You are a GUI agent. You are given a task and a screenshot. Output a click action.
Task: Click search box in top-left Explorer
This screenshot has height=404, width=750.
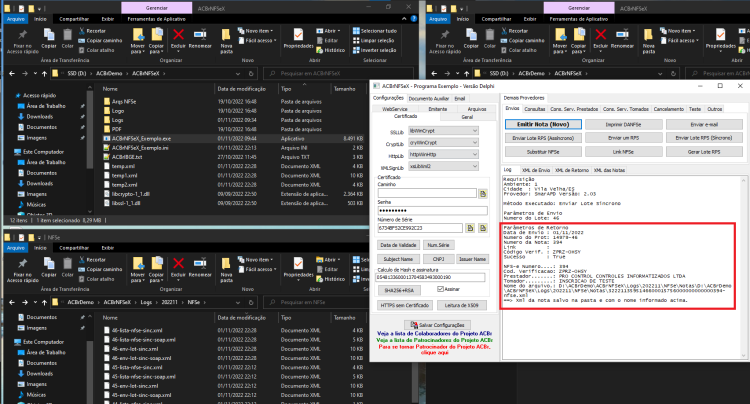click(x=340, y=74)
